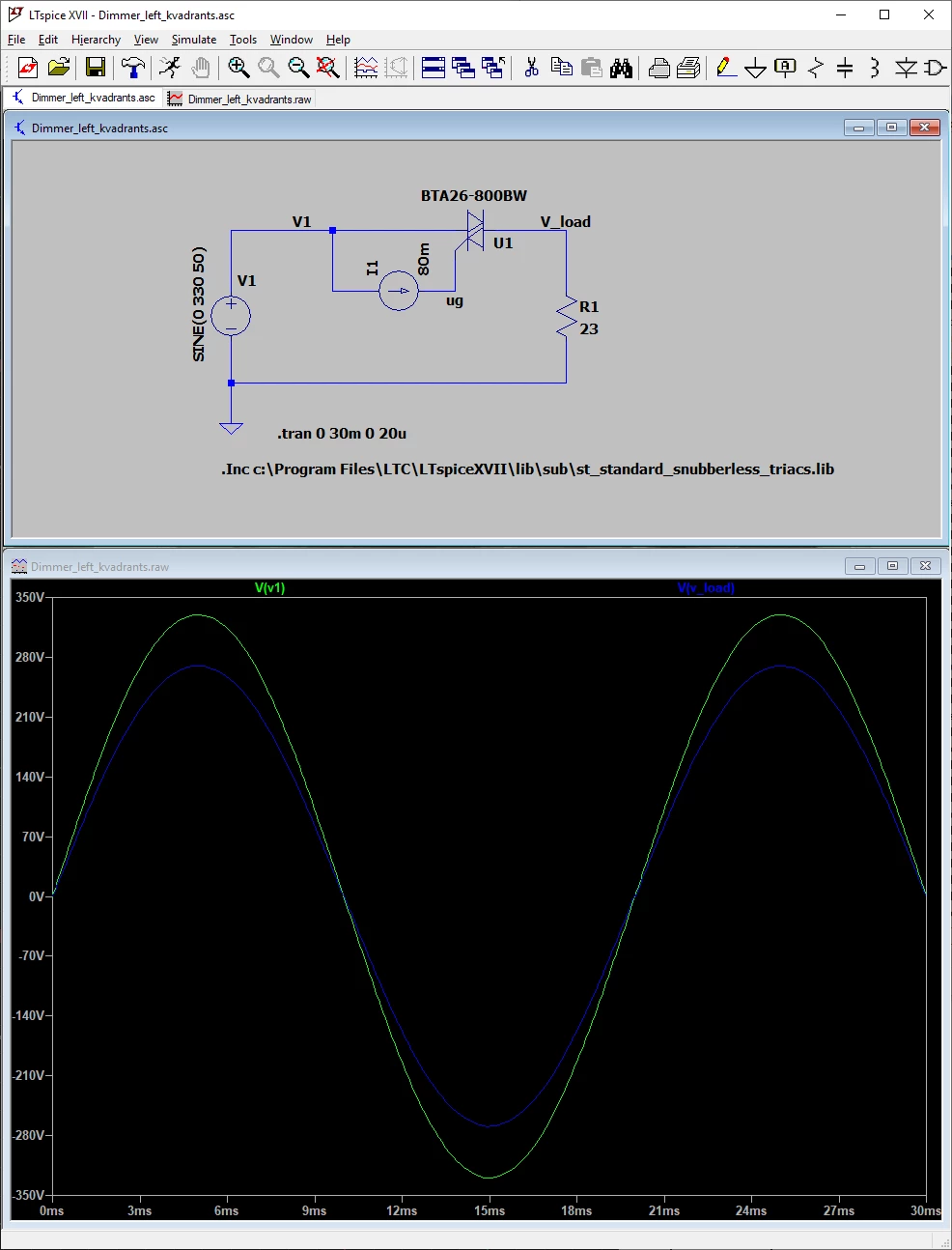Click the V(v_load) trace label
This screenshot has width=952, height=1250.
coord(706,587)
